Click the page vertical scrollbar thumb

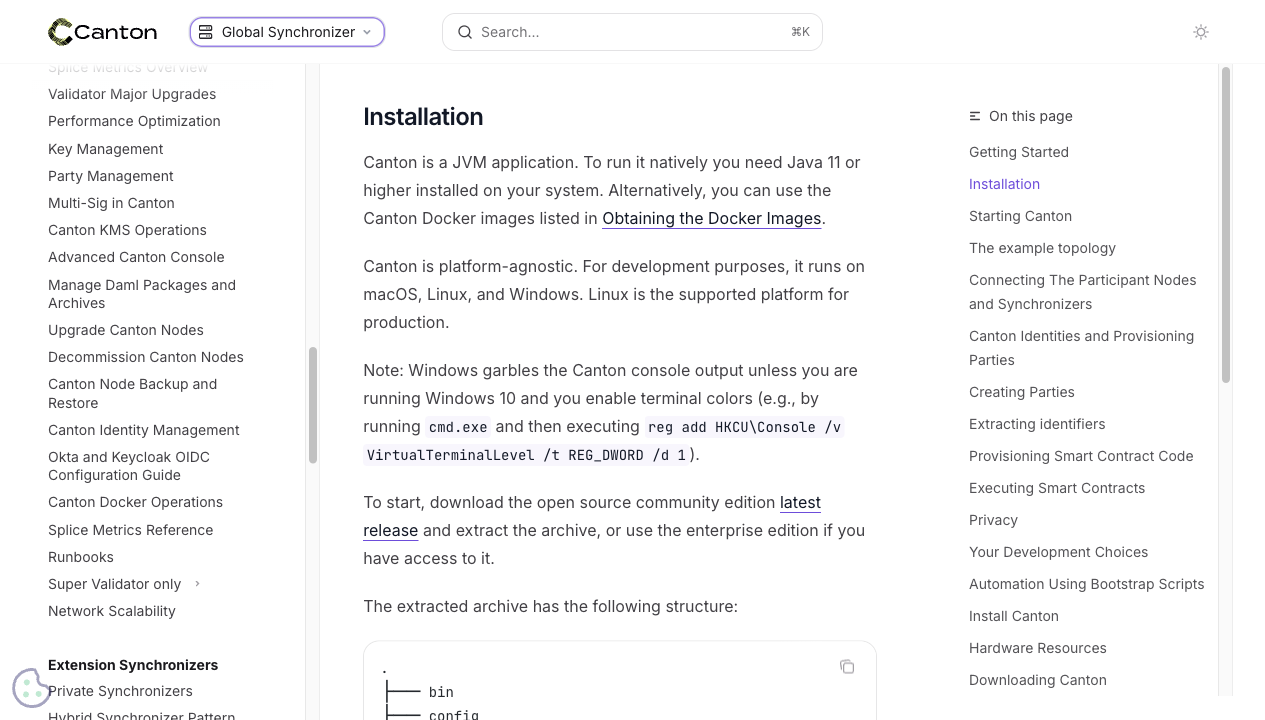(1226, 225)
